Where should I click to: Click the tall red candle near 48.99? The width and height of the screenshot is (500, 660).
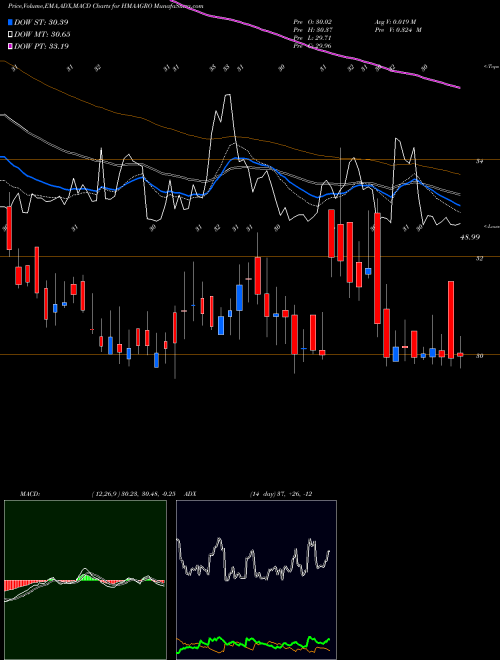(451, 320)
